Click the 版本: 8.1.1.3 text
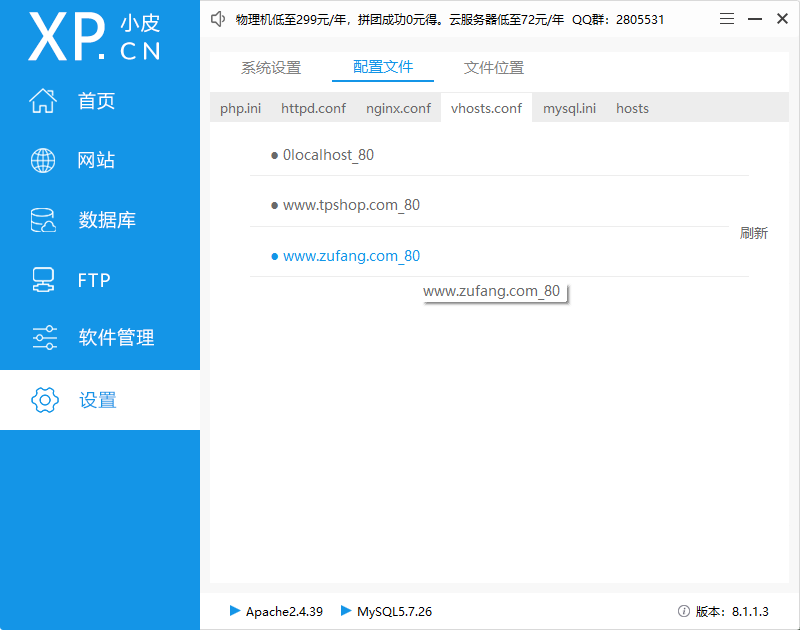 click(732, 611)
